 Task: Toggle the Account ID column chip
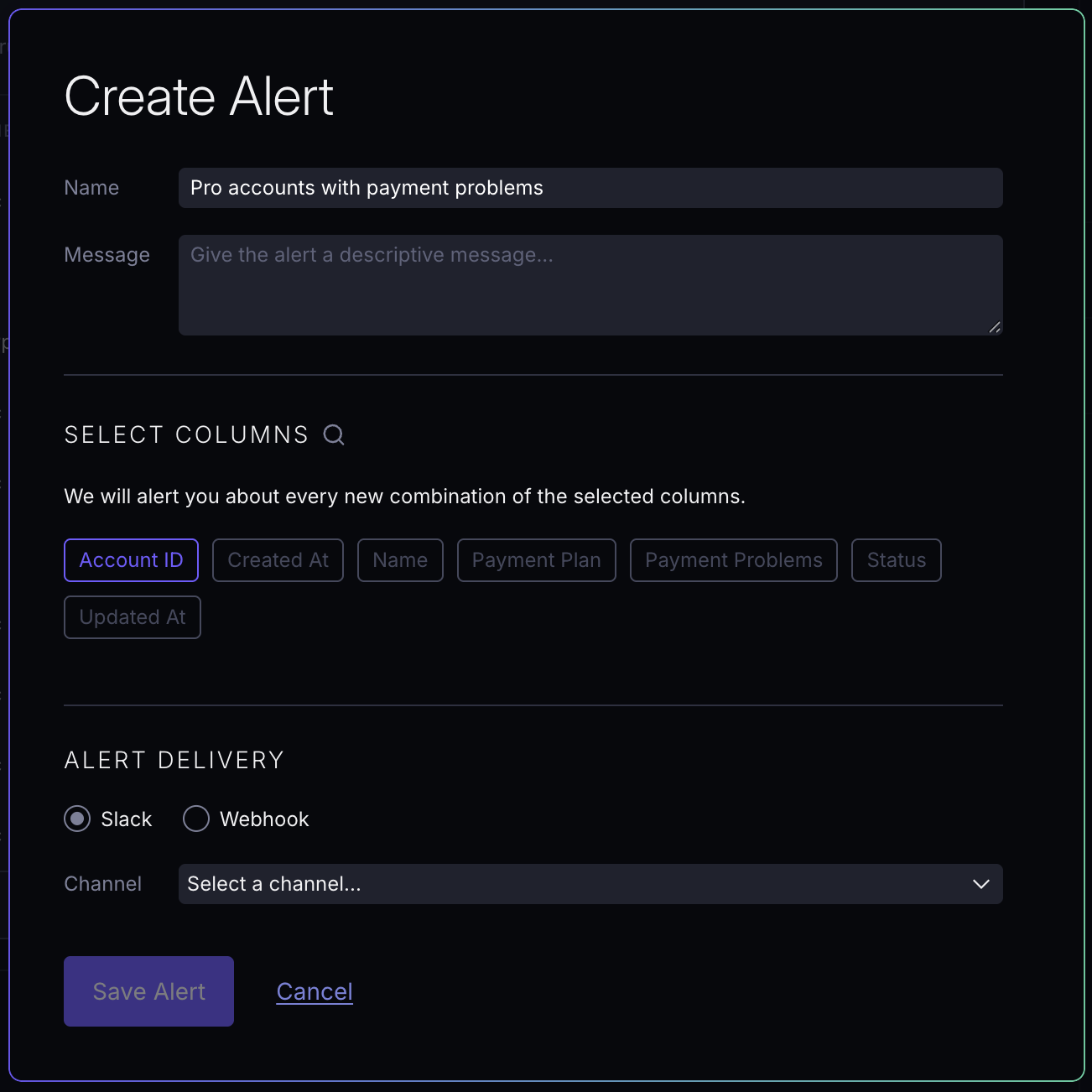[x=131, y=560]
